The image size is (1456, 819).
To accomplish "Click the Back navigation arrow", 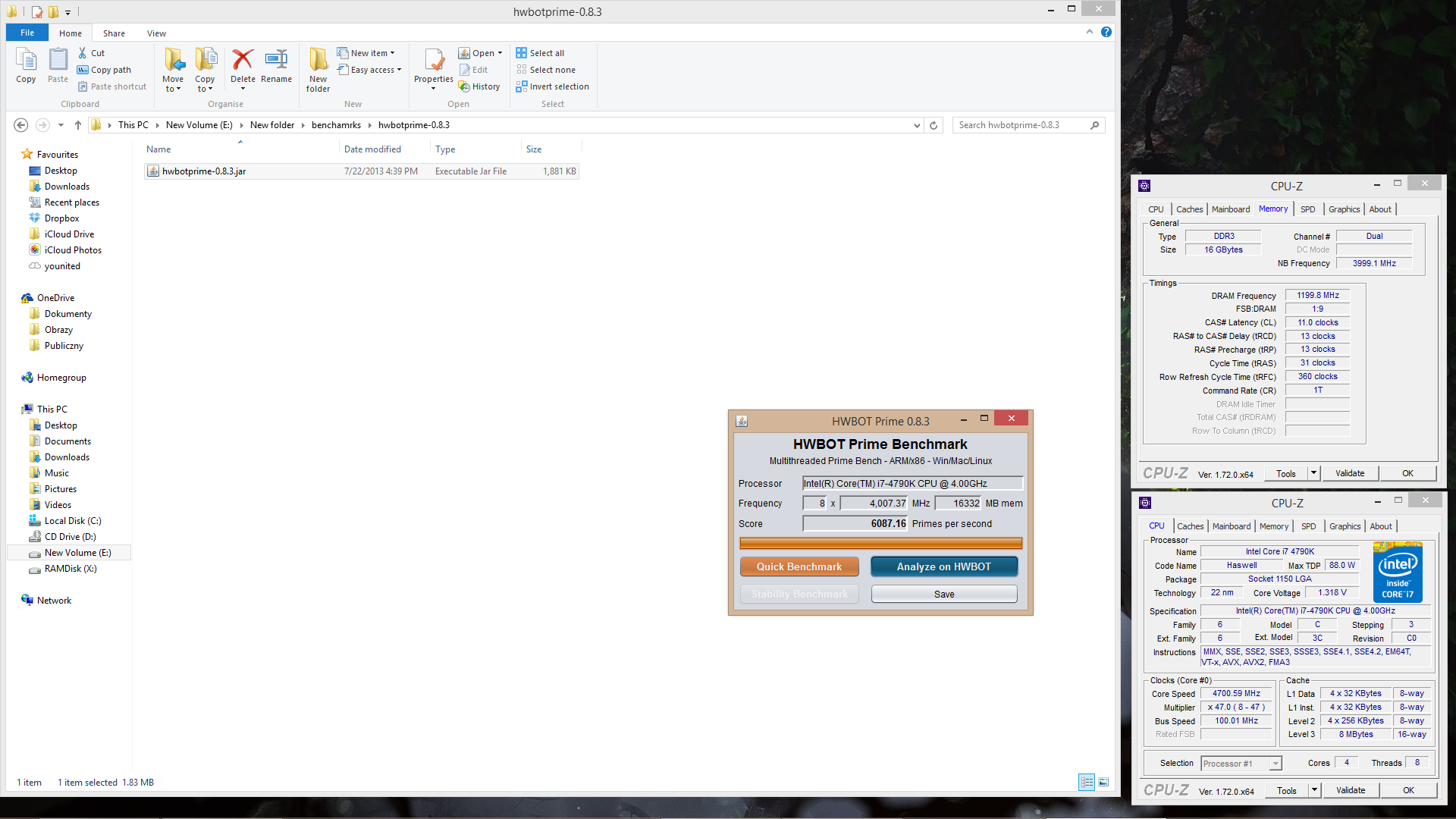I will (21, 125).
